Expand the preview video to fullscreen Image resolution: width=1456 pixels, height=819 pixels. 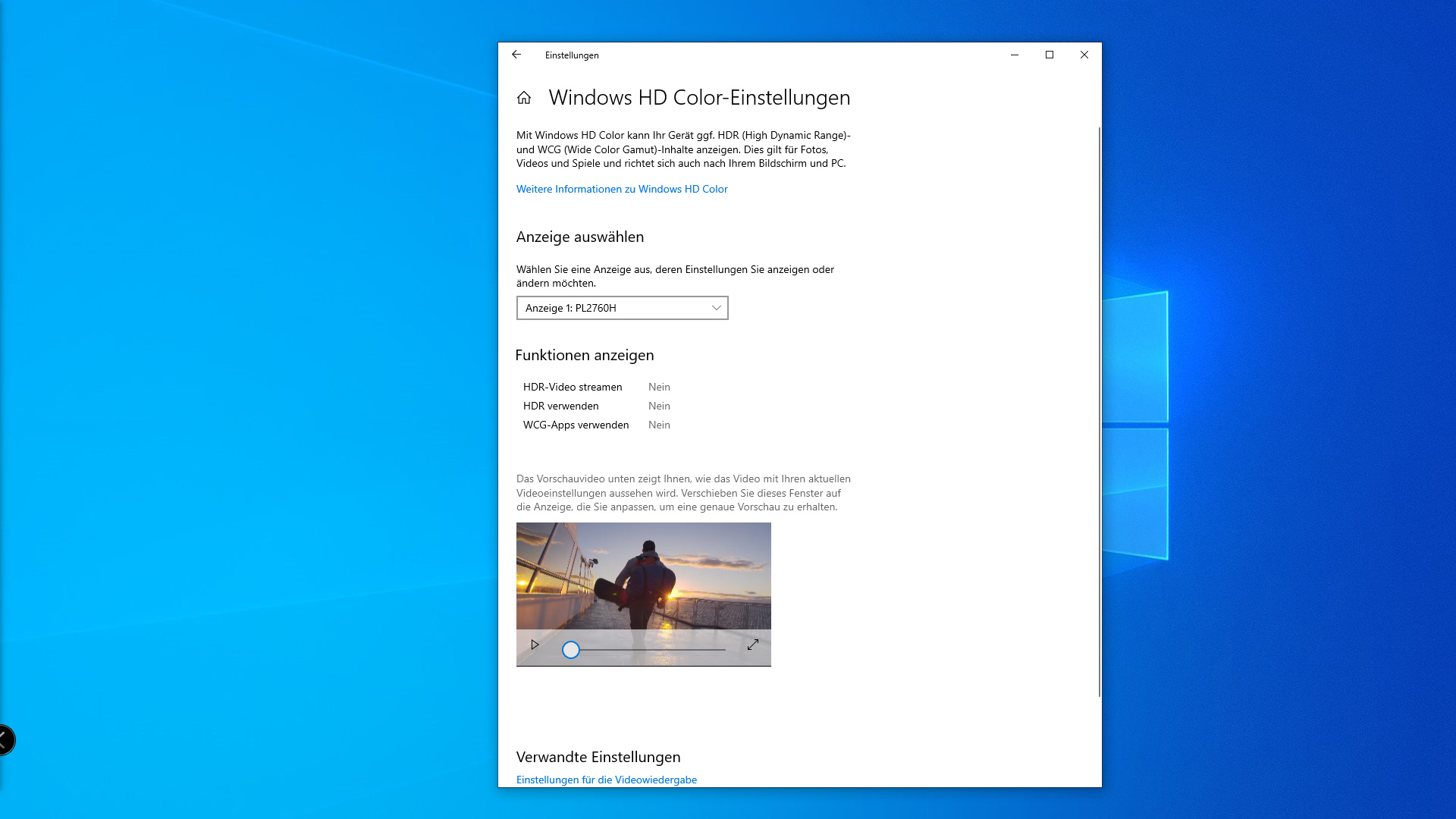pos(753,645)
